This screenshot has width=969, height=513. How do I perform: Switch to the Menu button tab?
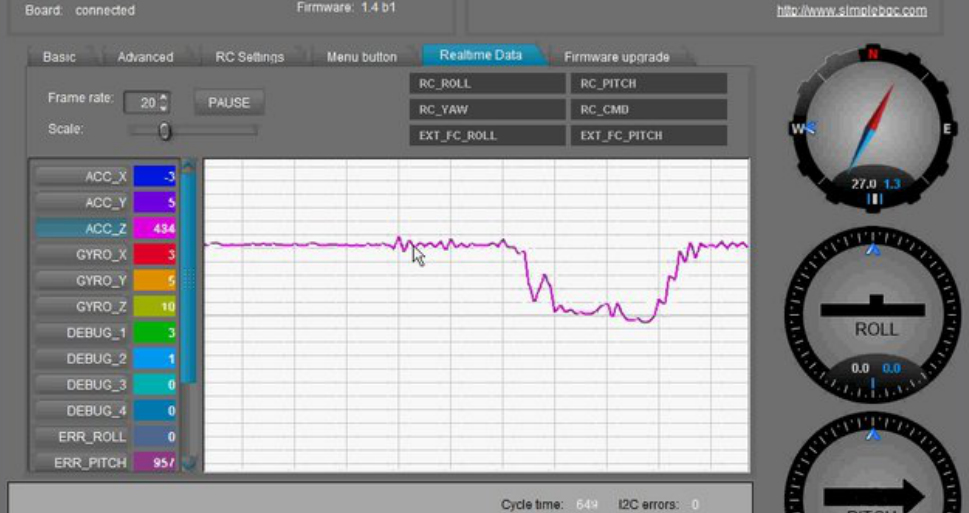pos(362,57)
